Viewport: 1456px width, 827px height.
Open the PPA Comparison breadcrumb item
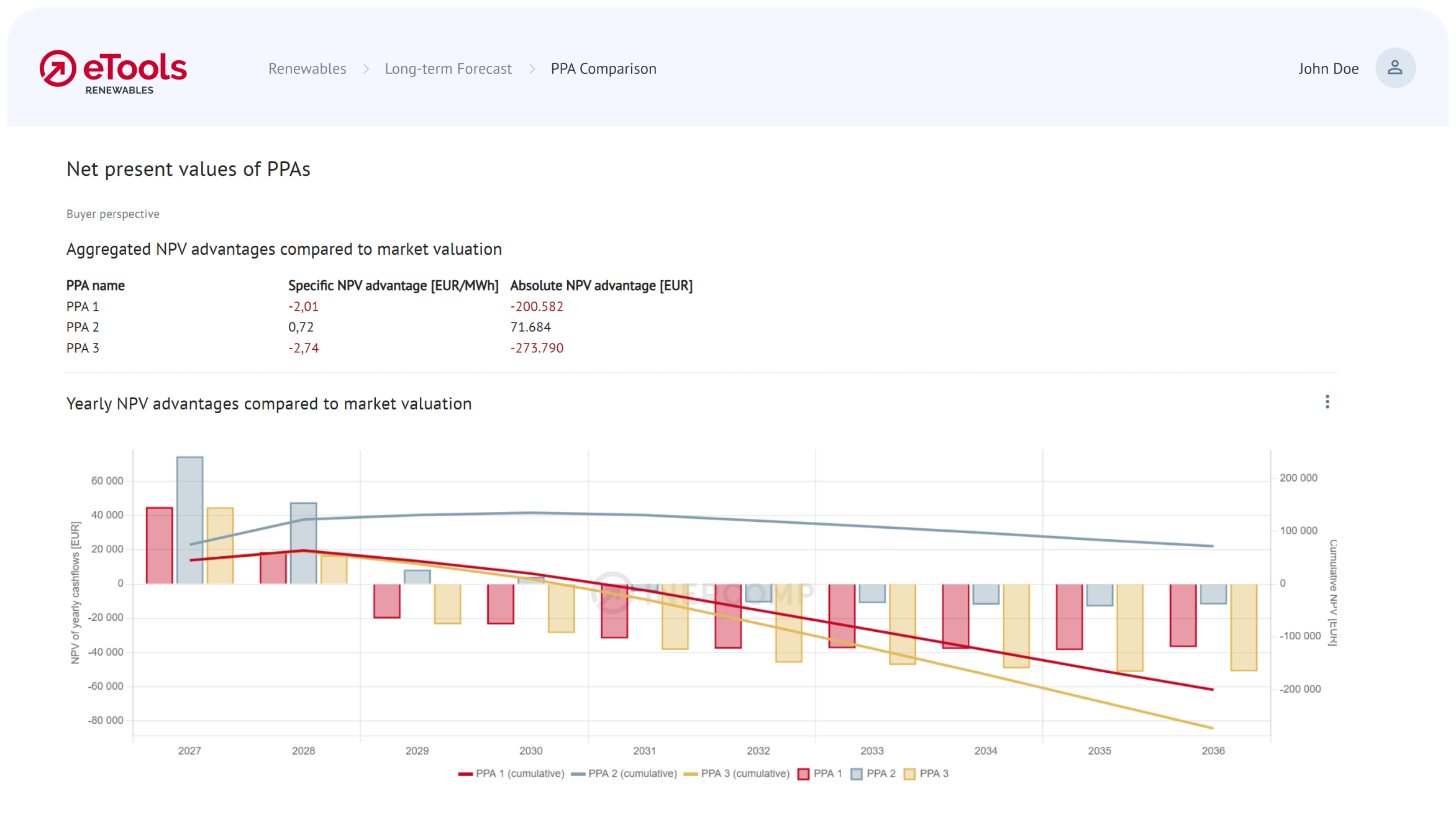(603, 68)
